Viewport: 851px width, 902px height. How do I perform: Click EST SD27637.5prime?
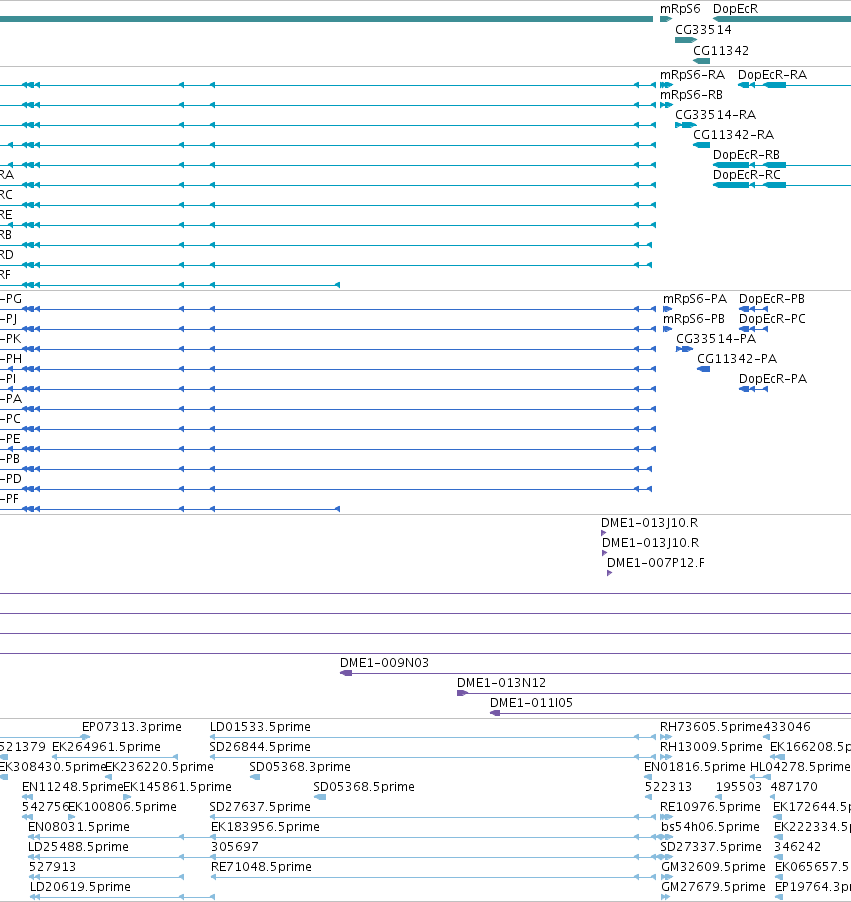tap(432, 817)
